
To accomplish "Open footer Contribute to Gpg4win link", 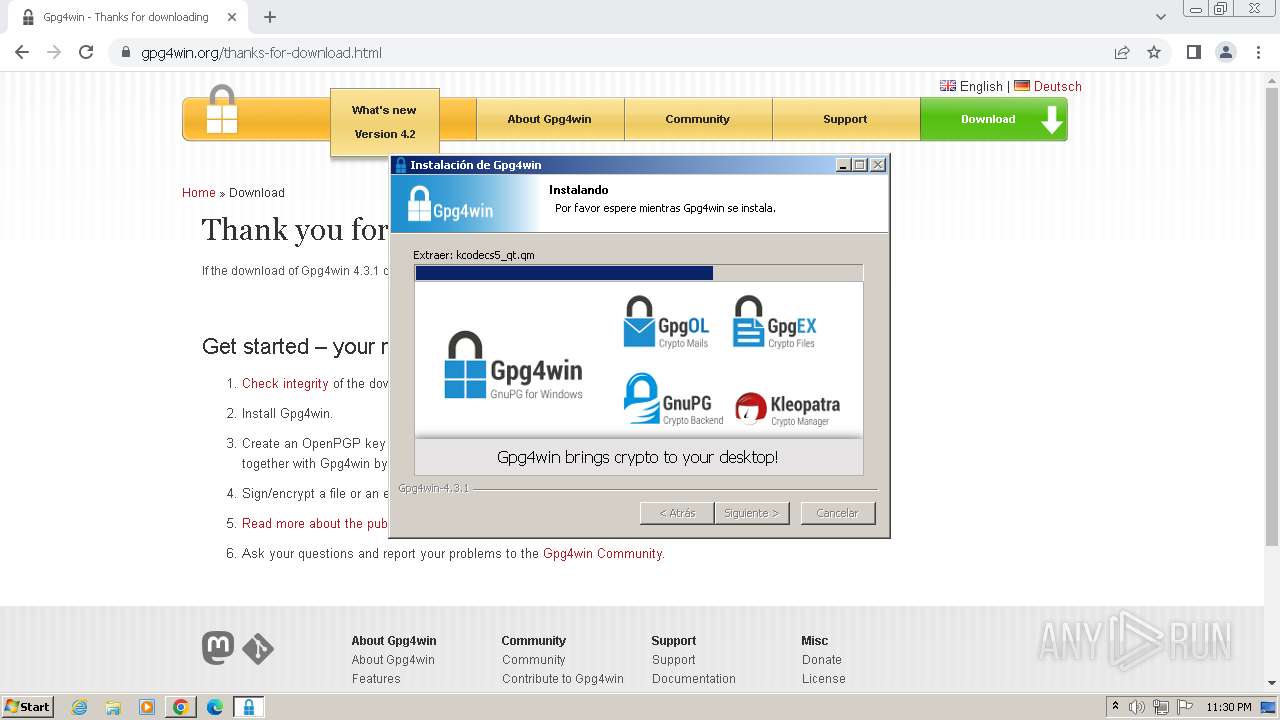I will (x=563, y=679).
